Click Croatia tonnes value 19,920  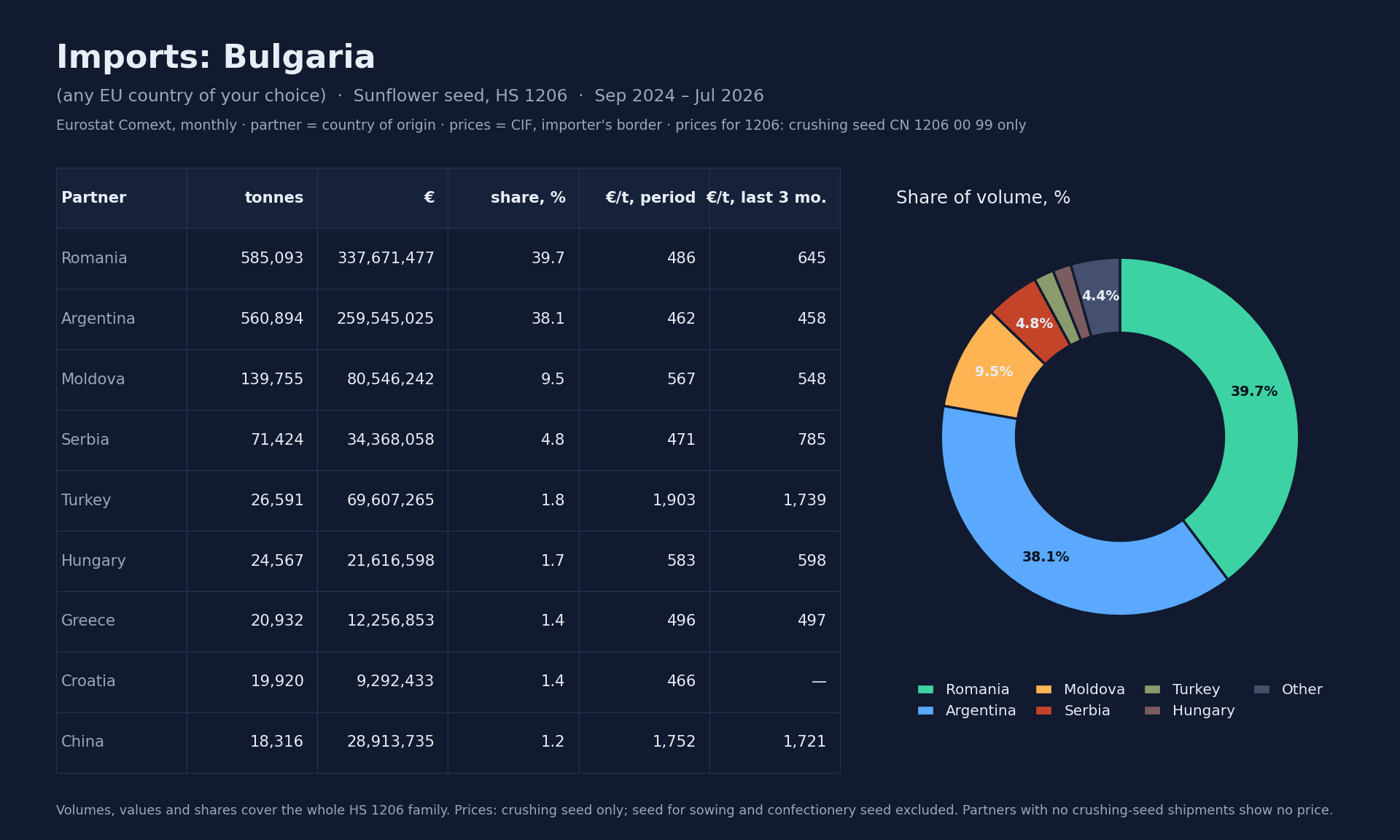pos(277,682)
